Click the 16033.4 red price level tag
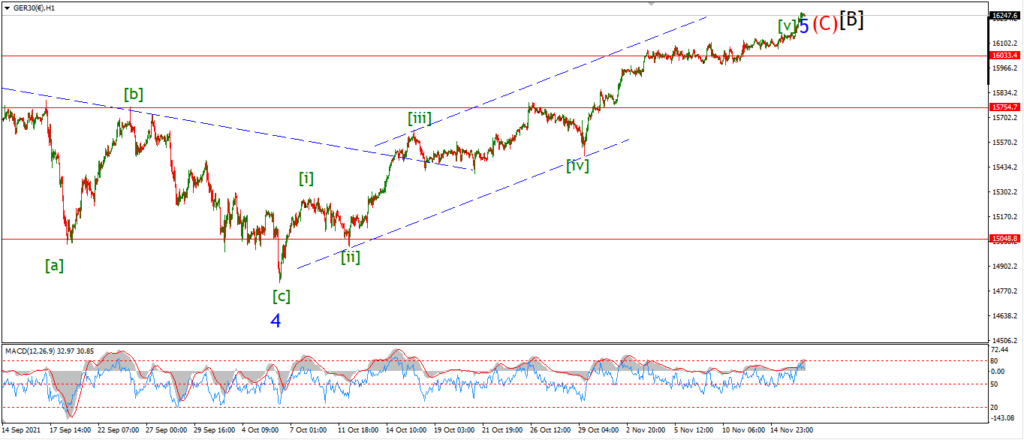Image resolution: width=1024 pixels, height=440 pixels. (1005, 55)
